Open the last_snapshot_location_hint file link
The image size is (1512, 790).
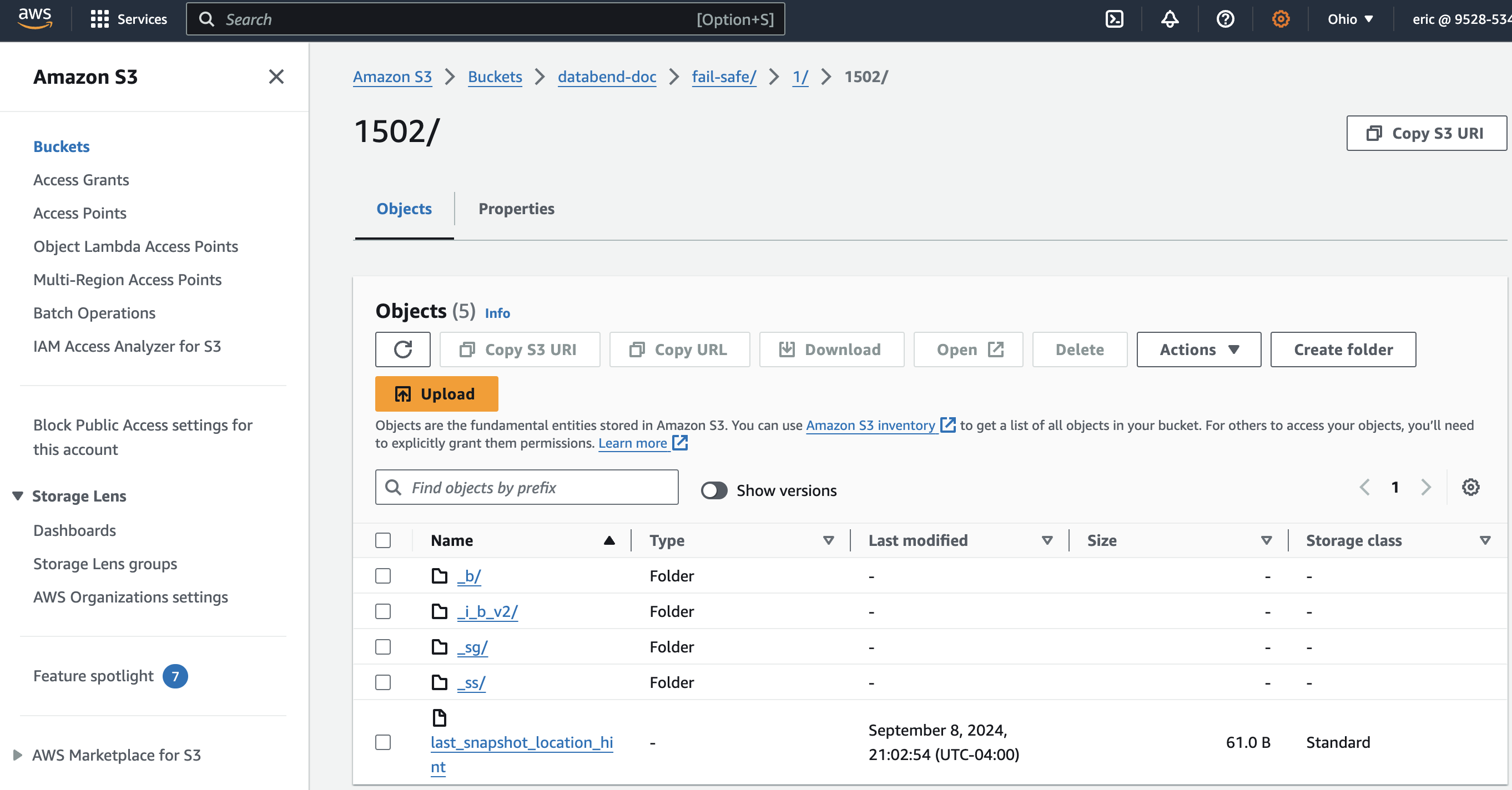521,754
